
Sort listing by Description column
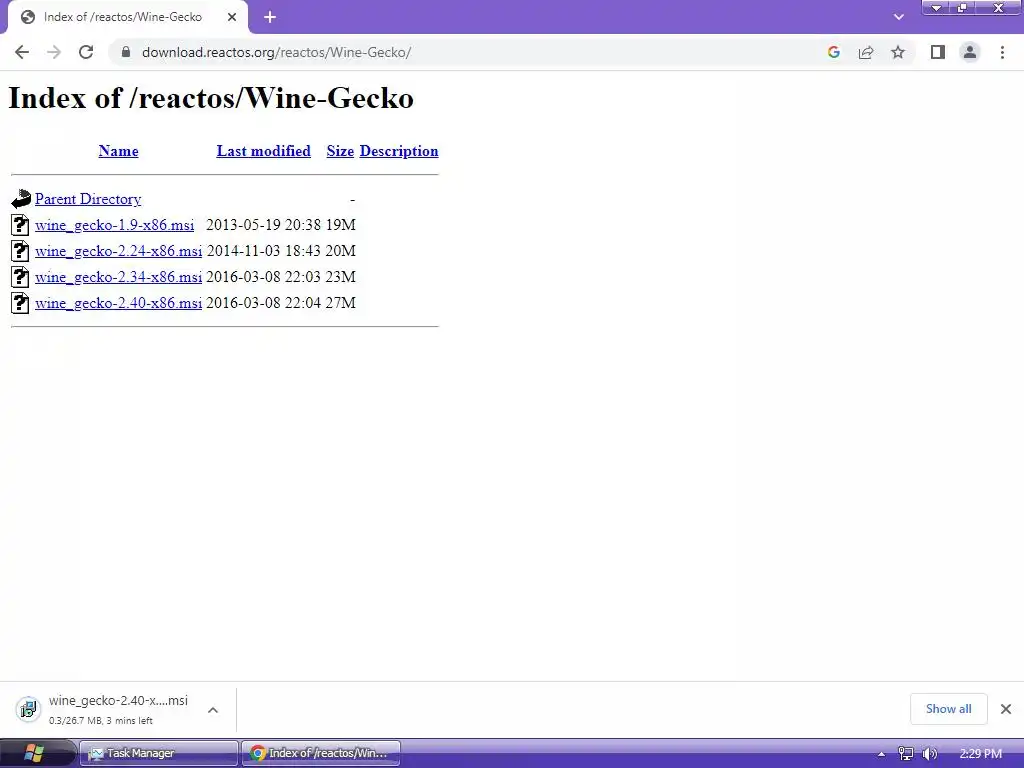click(399, 151)
